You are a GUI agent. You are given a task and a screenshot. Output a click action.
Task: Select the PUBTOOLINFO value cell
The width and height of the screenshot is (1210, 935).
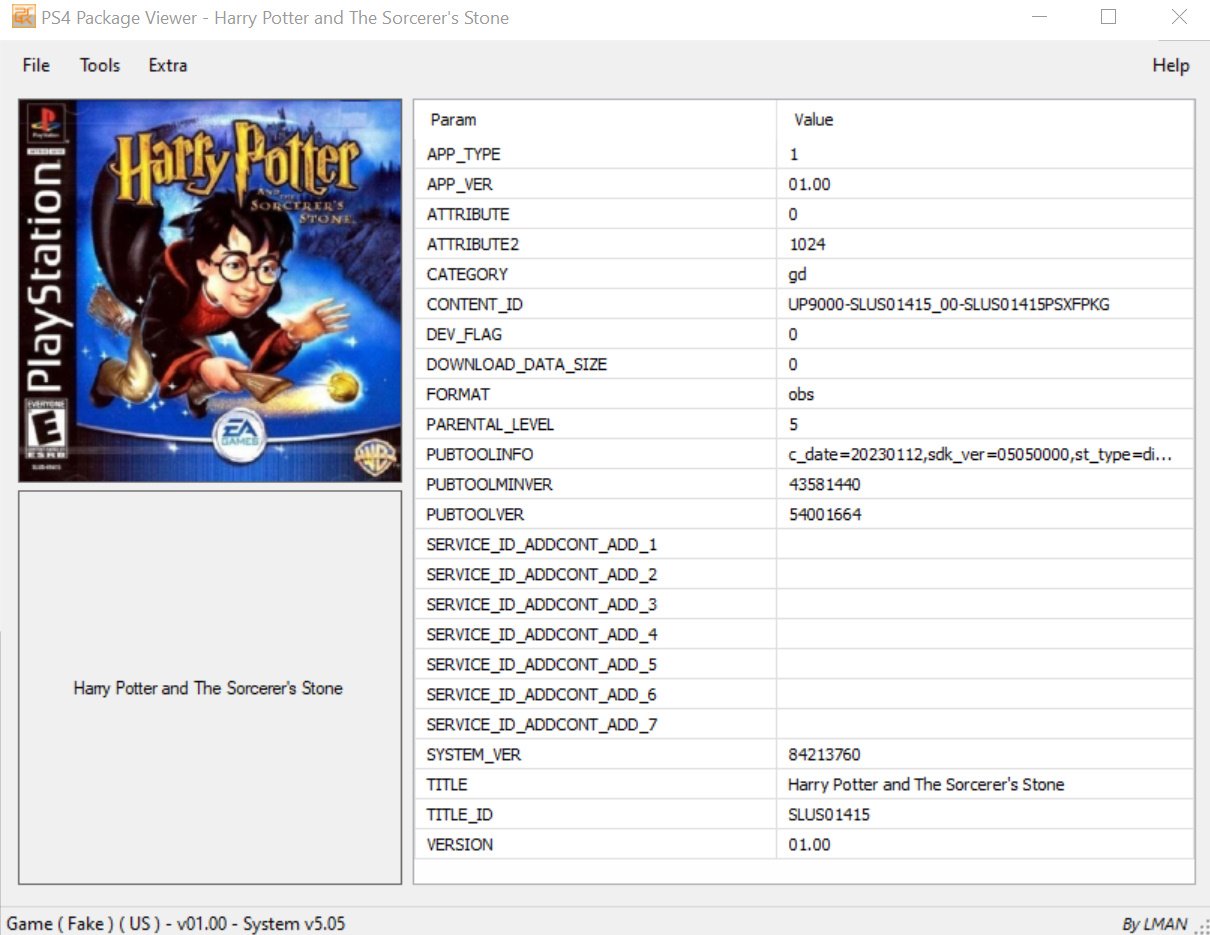point(979,454)
